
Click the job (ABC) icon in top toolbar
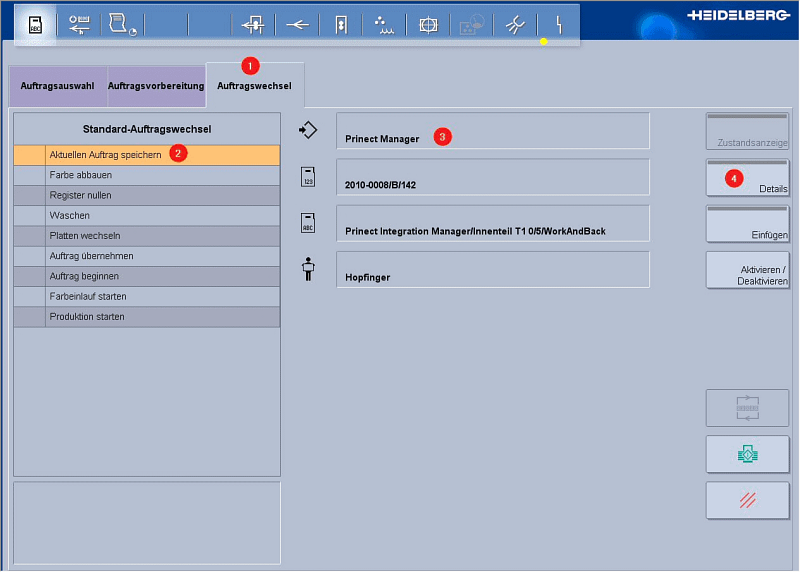(x=34, y=25)
